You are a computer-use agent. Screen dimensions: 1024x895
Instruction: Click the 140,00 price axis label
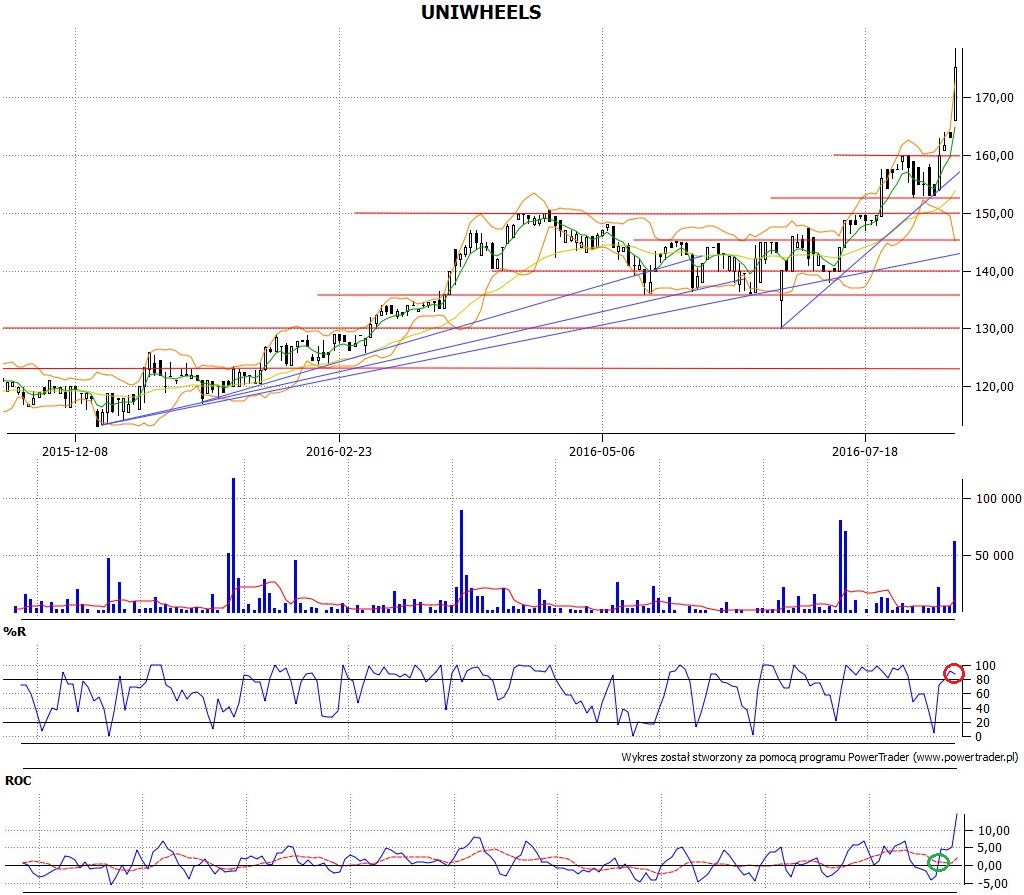(995, 271)
